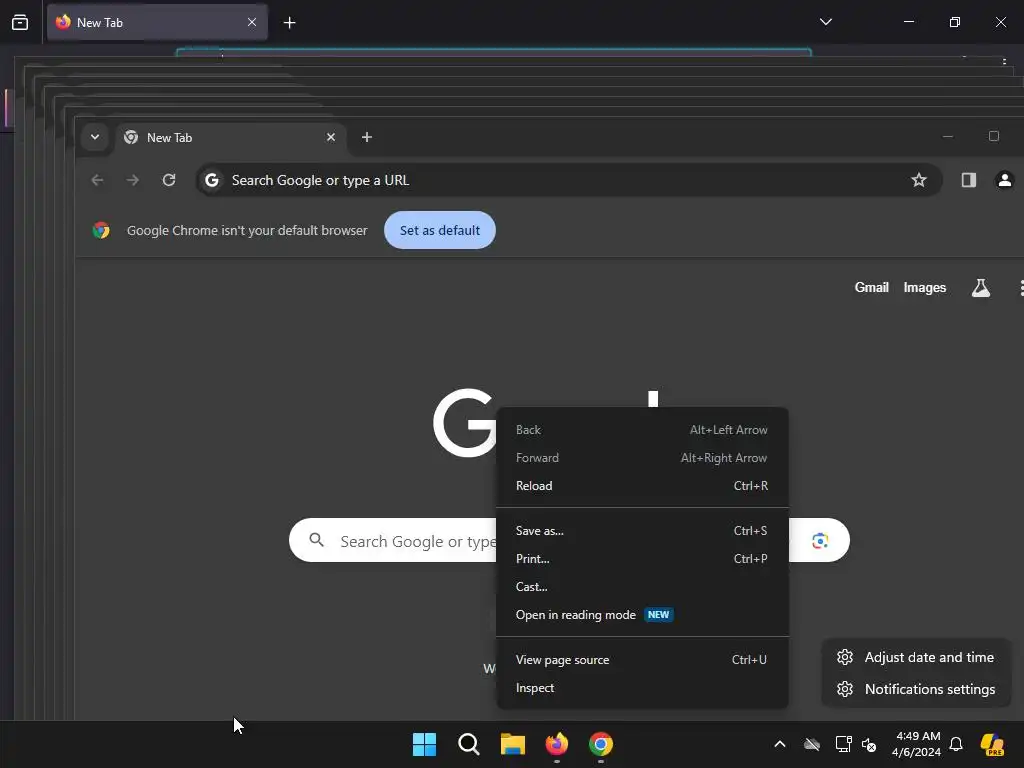Add a new tab in the Chrome window
This screenshot has height=768, width=1024.
click(367, 137)
